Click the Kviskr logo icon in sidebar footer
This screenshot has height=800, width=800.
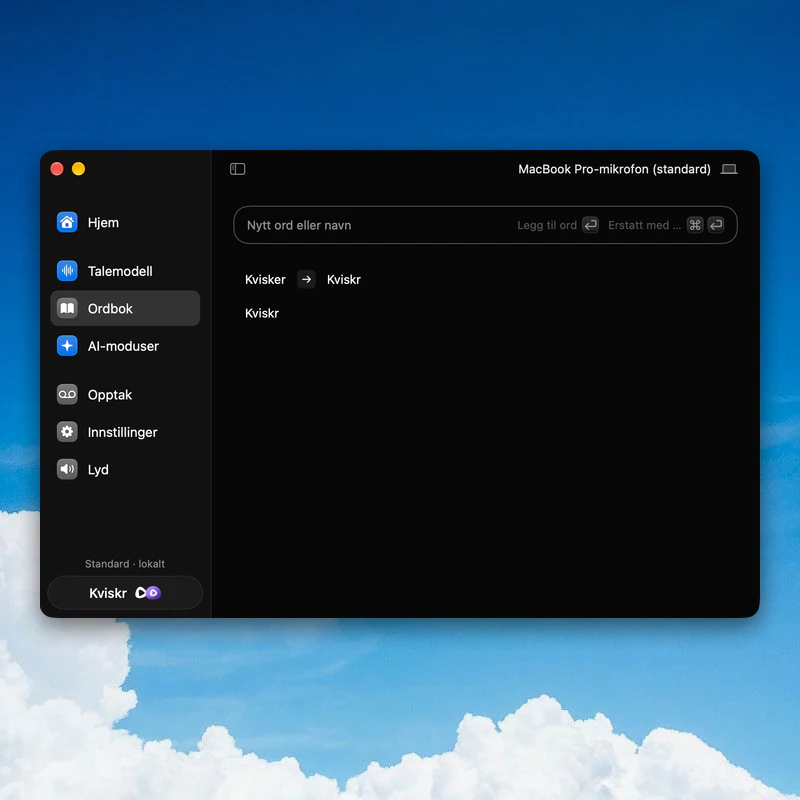(x=148, y=593)
